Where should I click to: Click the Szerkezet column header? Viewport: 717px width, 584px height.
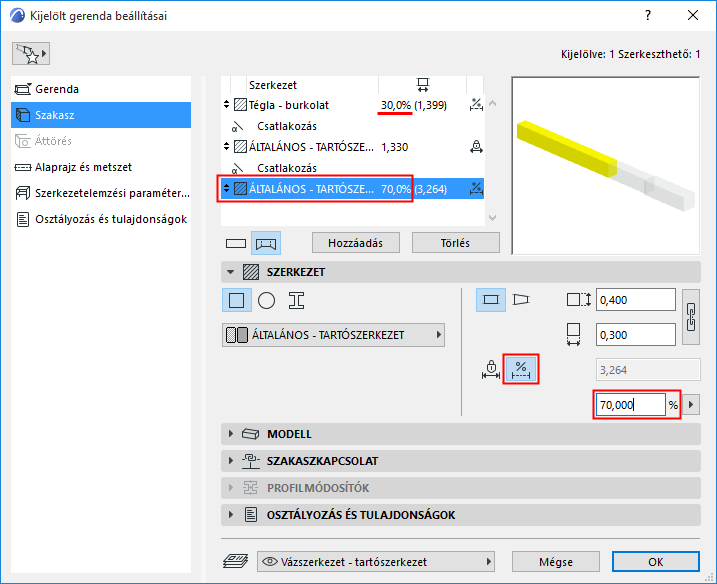tap(273, 85)
